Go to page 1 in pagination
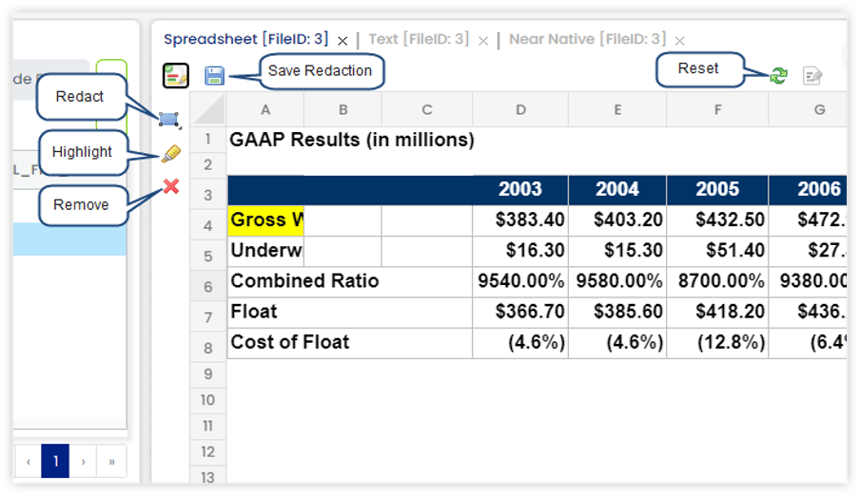The image size is (860, 496). 55,462
